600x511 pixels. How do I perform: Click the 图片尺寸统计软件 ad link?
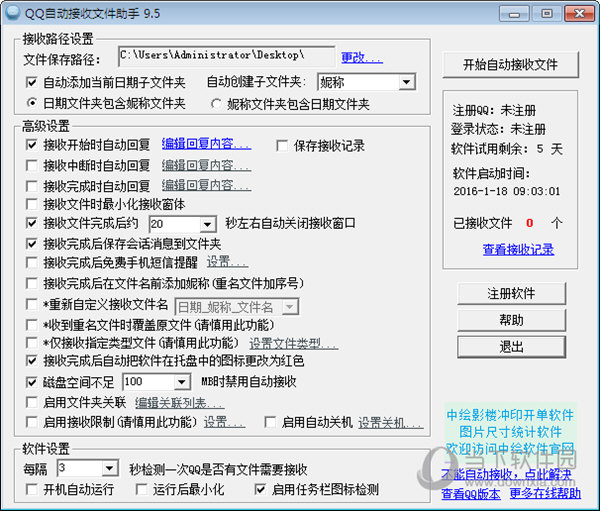coord(510,432)
